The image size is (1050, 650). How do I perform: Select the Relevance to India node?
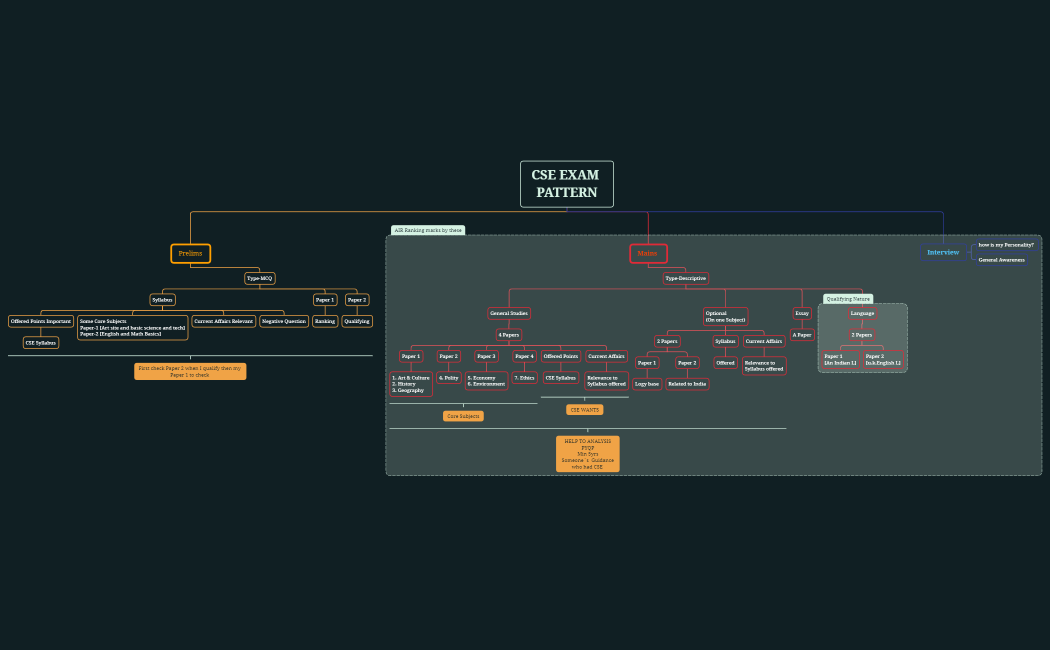(x=687, y=383)
